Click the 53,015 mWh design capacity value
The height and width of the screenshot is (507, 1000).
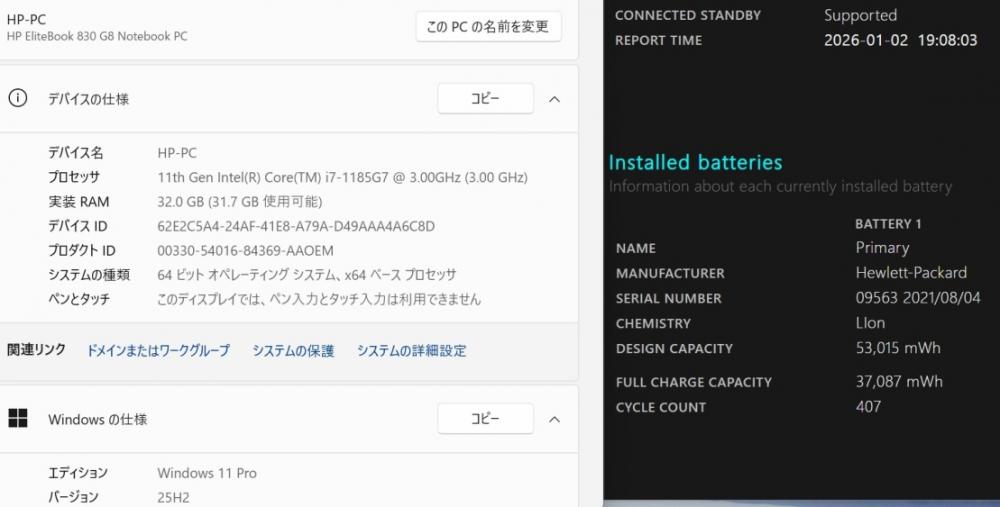(897, 348)
